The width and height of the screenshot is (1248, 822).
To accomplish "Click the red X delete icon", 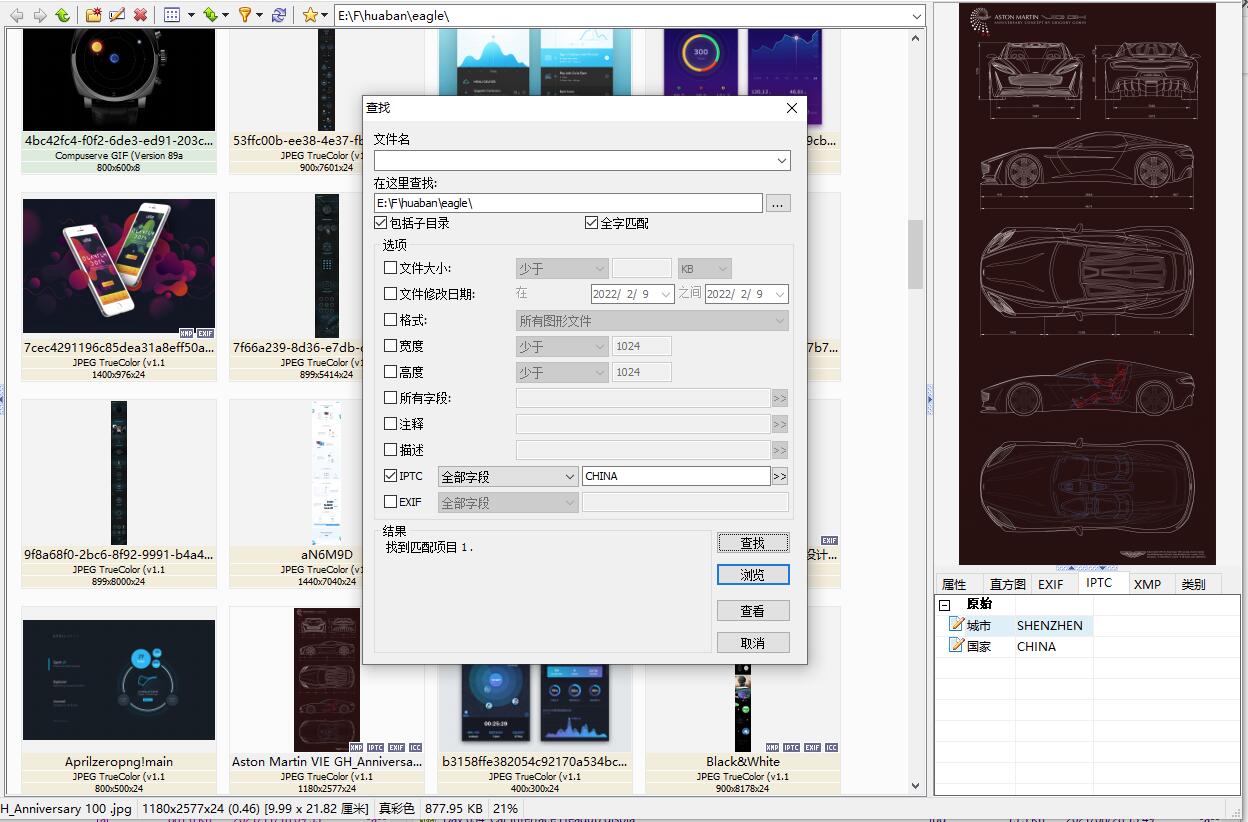I will click(x=141, y=15).
